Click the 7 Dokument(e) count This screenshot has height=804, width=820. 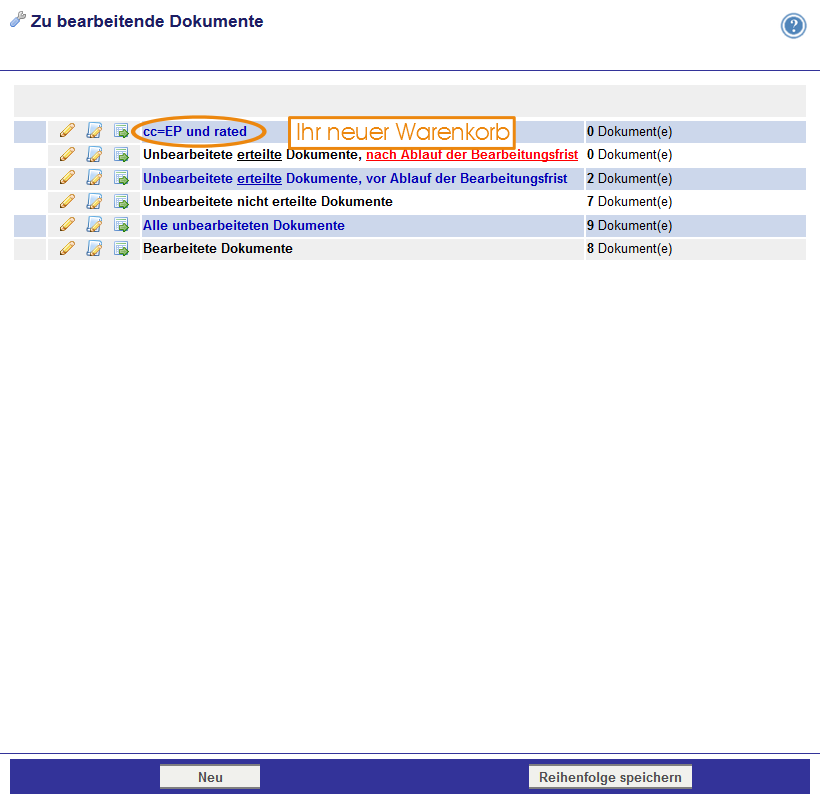pyautogui.click(x=629, y=201)
